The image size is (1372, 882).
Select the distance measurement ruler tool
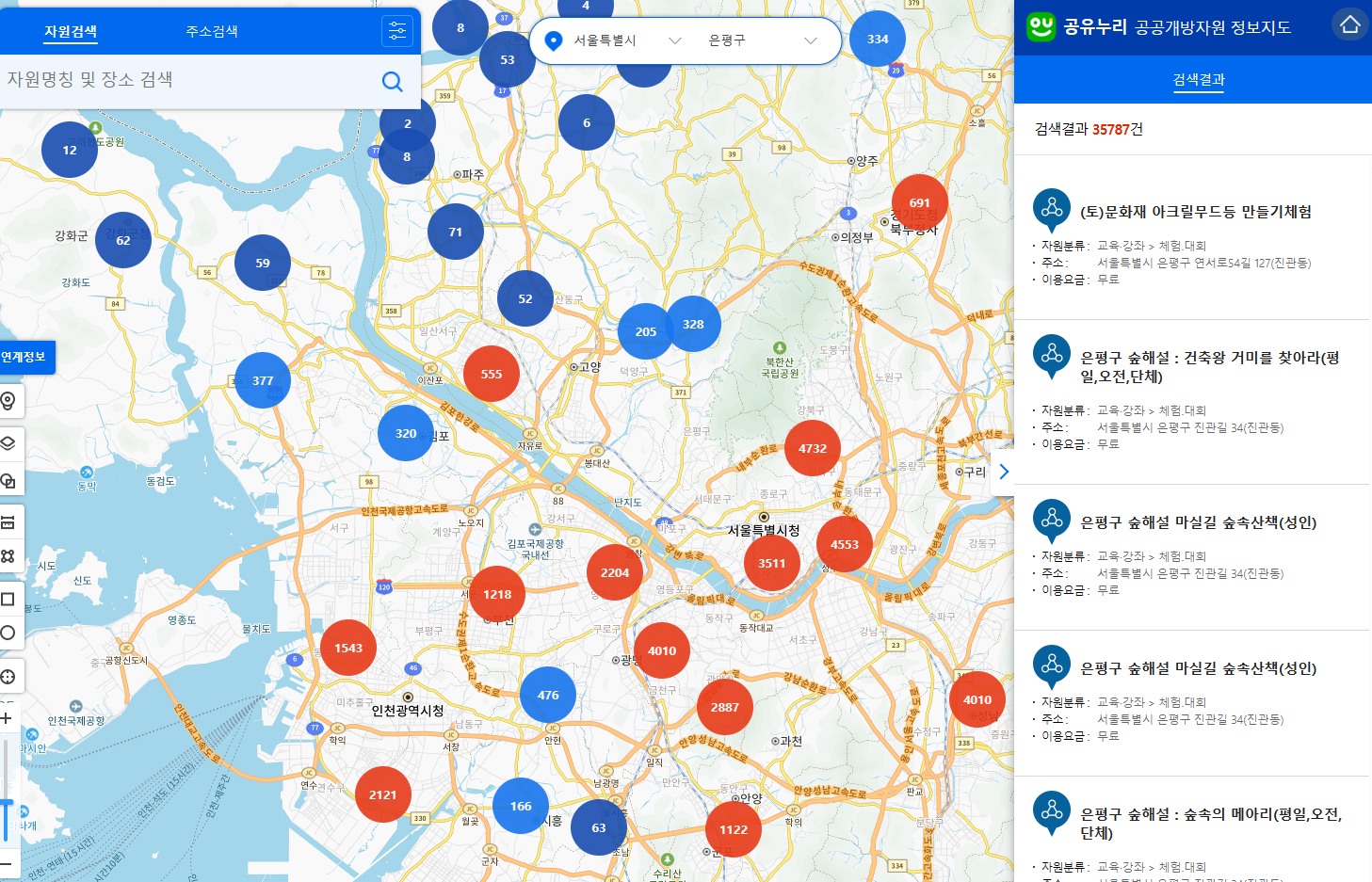click(8, 522)
